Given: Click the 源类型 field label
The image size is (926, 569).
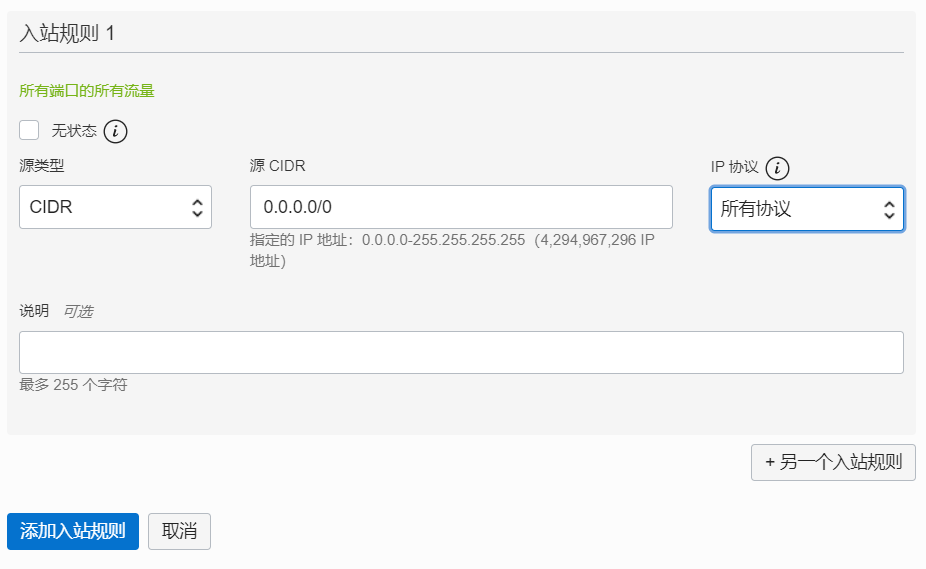Looking at the screenshot, I should click(41, 165).
